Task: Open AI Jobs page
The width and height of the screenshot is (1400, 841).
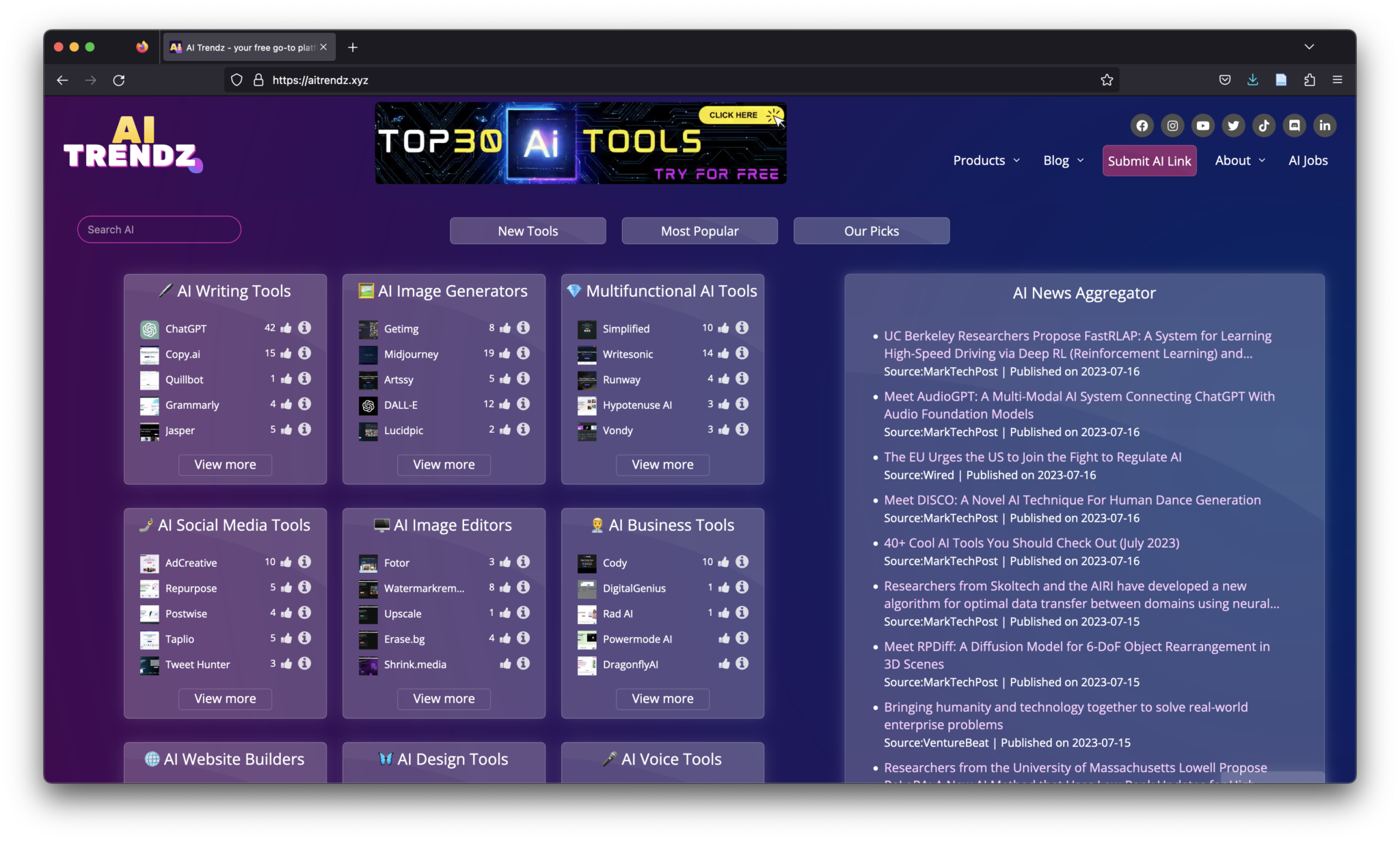Action: click(1308, 161)
